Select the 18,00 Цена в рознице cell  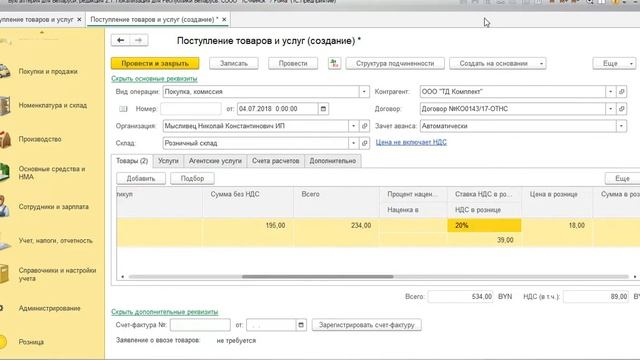point(557,225)
